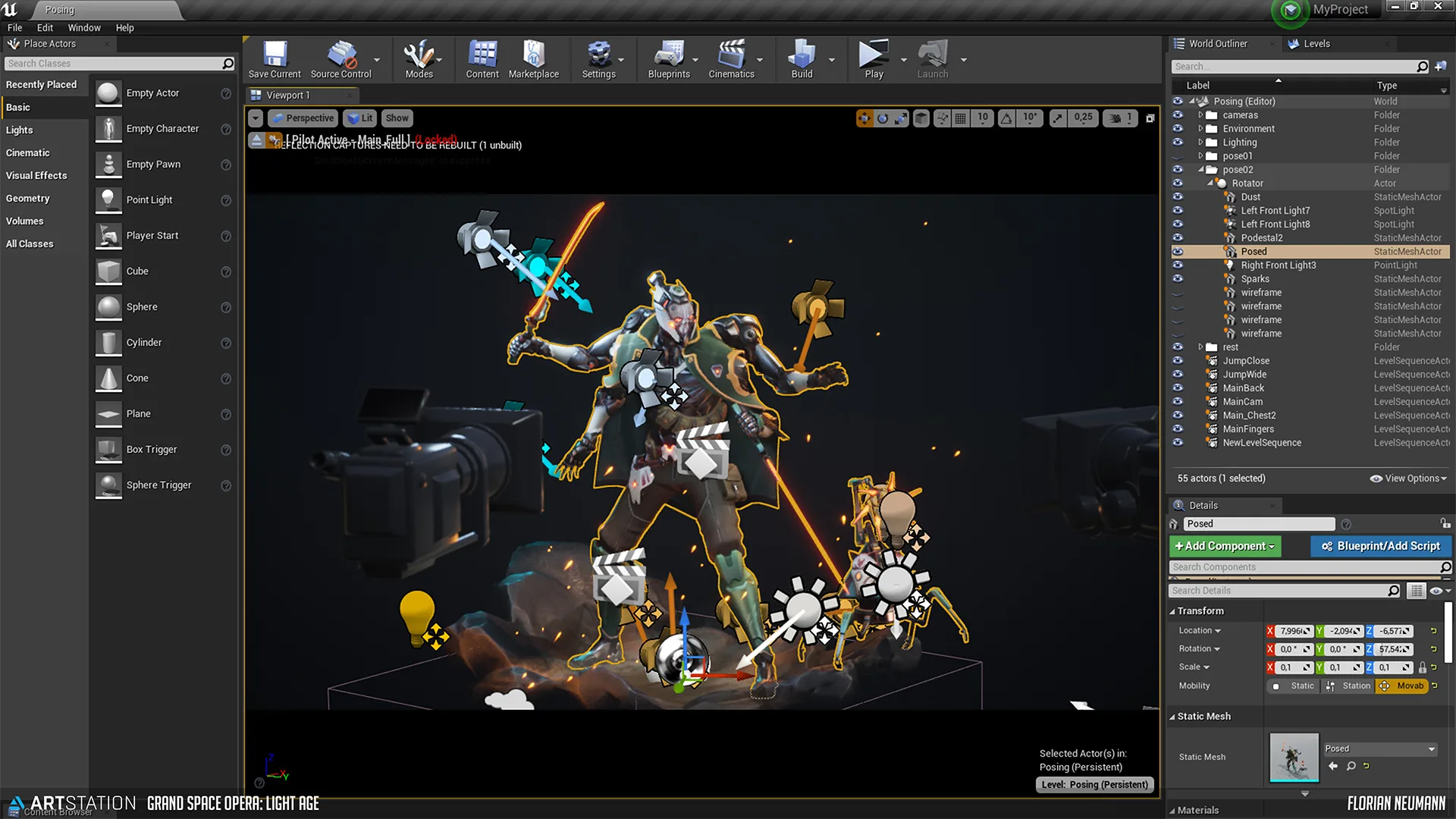
Task: Collapse the pose02 folder in outliner
Action: pyautogui.click(x=1200, y=170)
